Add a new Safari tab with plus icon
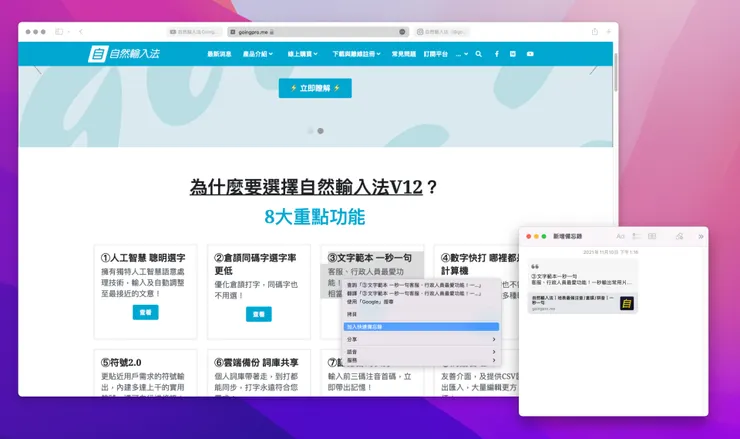The image size is (740, 439). pos(608,32)
